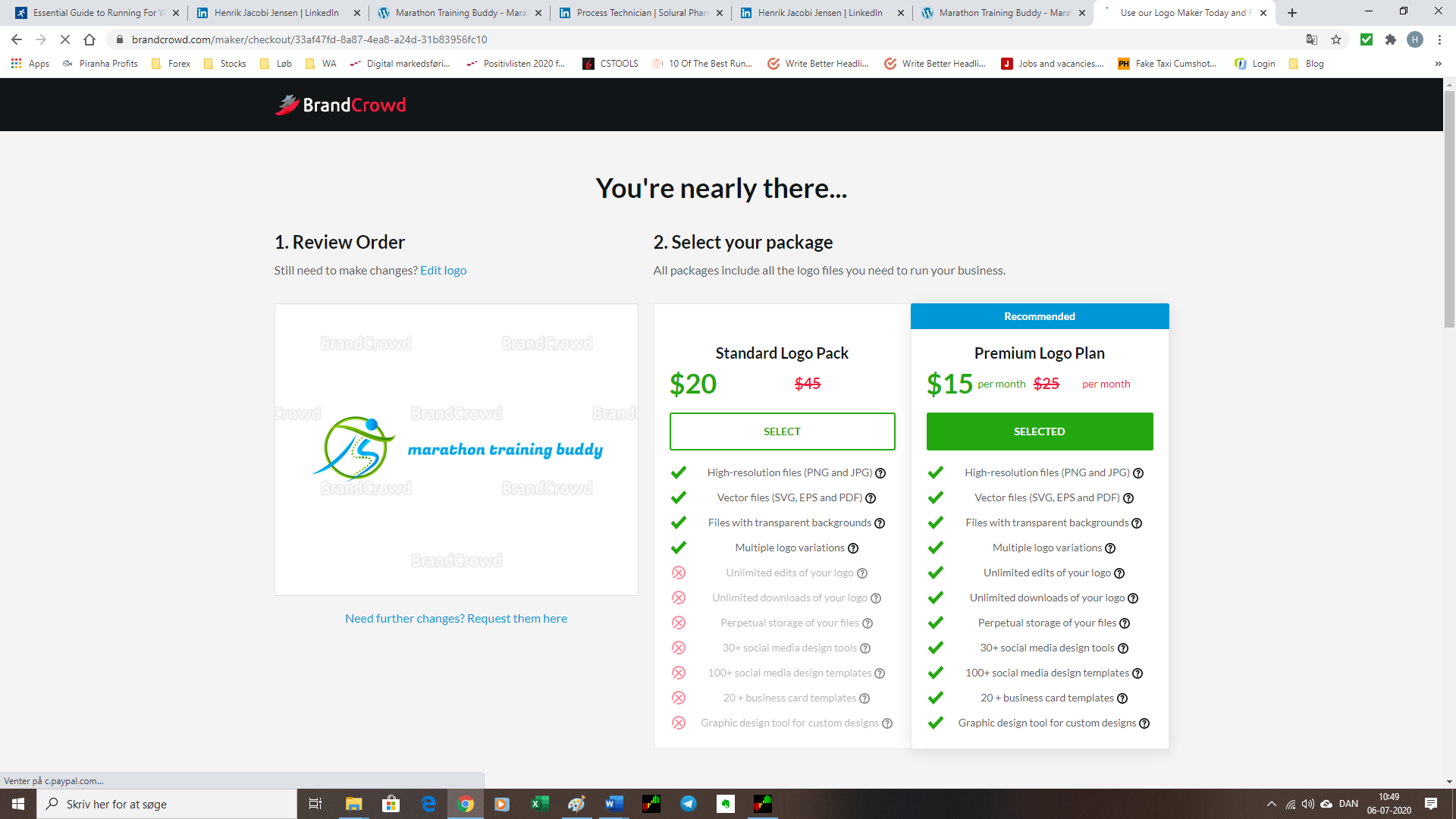Open help icon for Premium 30+ social media tools
Viewport: 1456px width, 819px height.
pyautogui.click(x=1123, y=648)
